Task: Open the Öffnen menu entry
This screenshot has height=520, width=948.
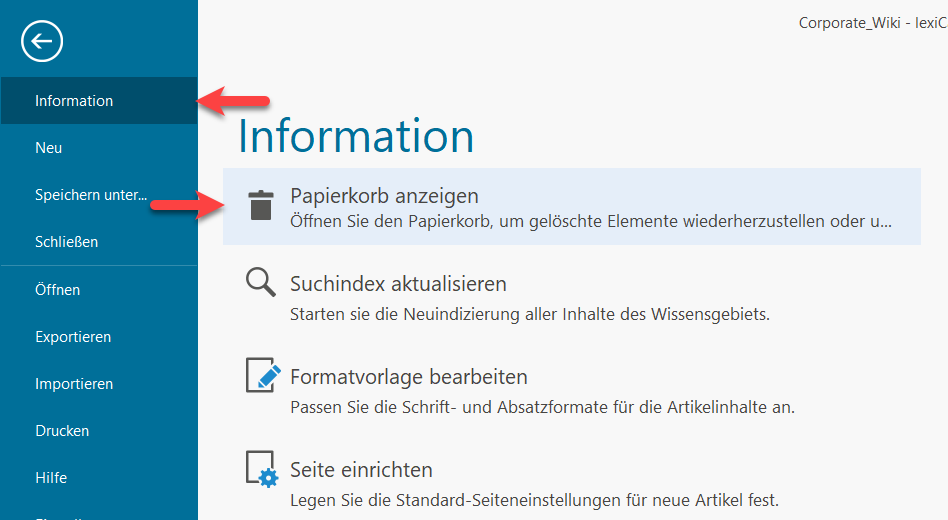Action: 57,290
